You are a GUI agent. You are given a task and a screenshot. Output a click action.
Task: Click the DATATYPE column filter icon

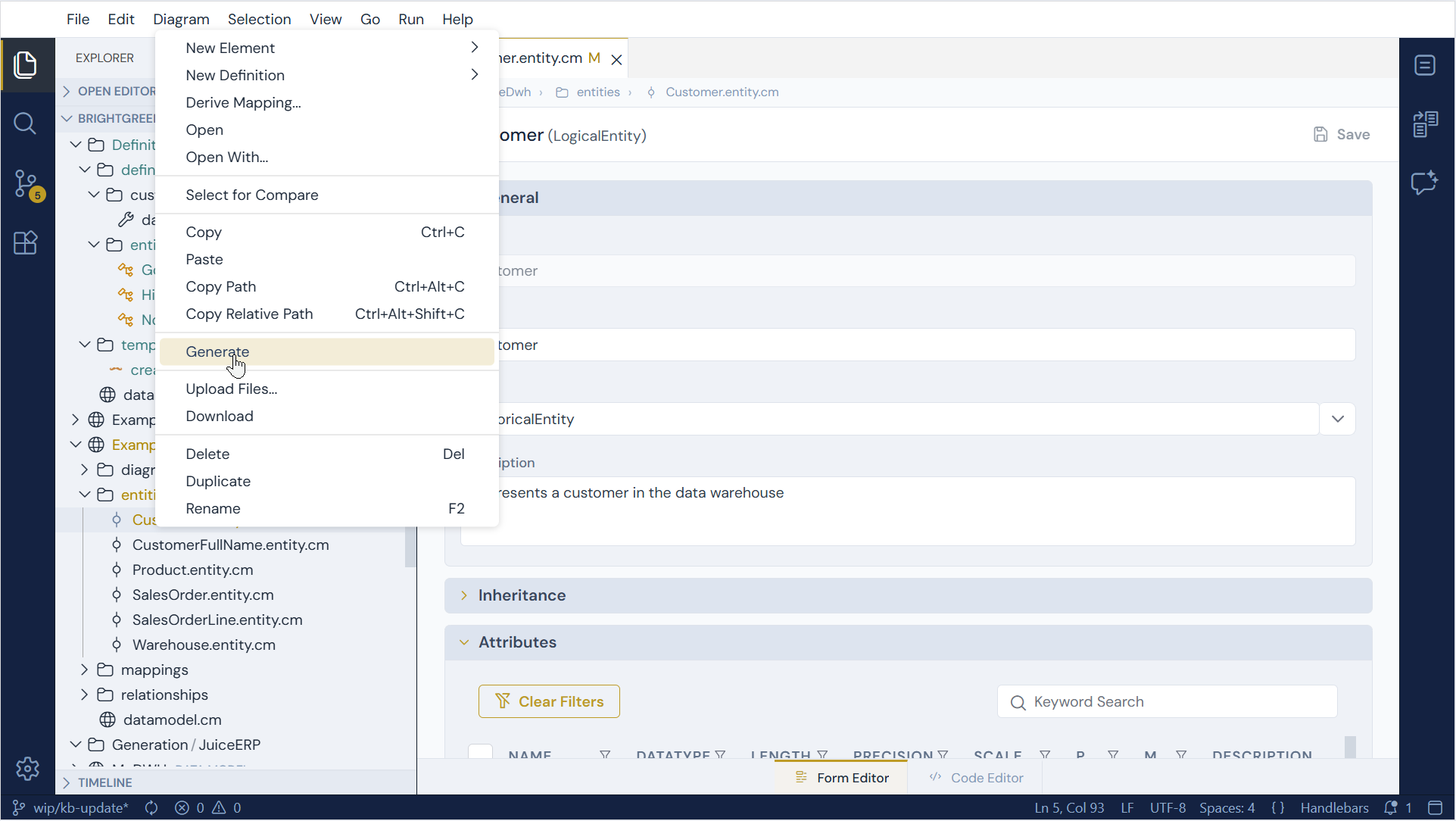tap(720, 754)
